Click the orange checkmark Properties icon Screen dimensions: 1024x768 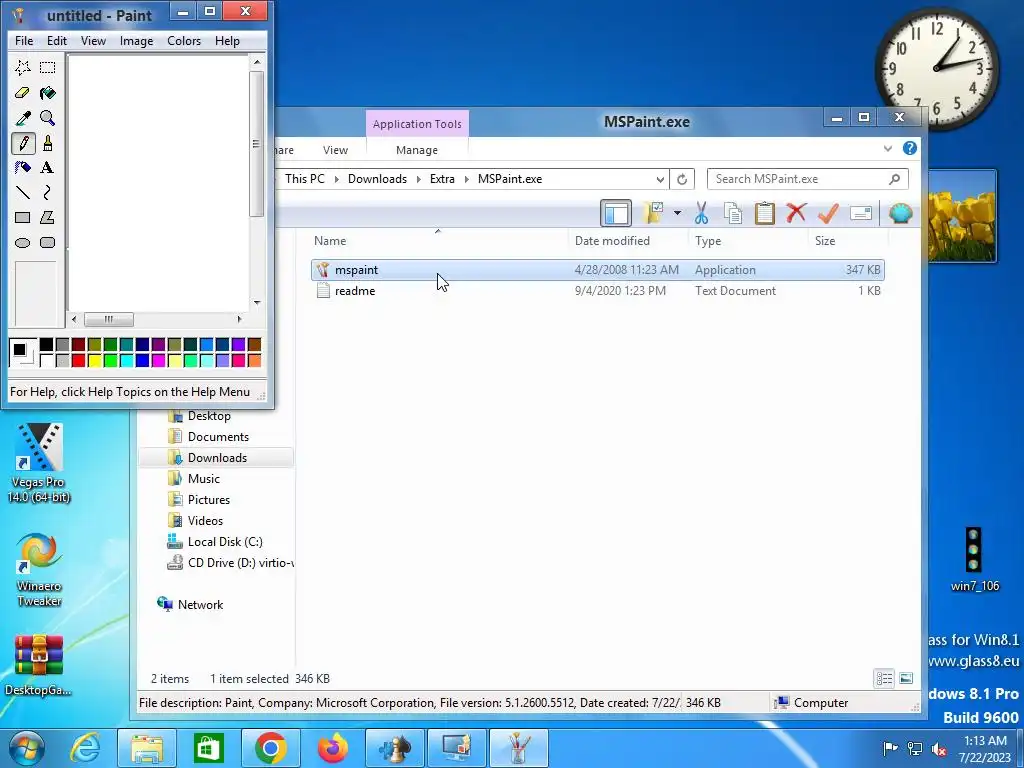pyautogui.click(x=828, y=213)
